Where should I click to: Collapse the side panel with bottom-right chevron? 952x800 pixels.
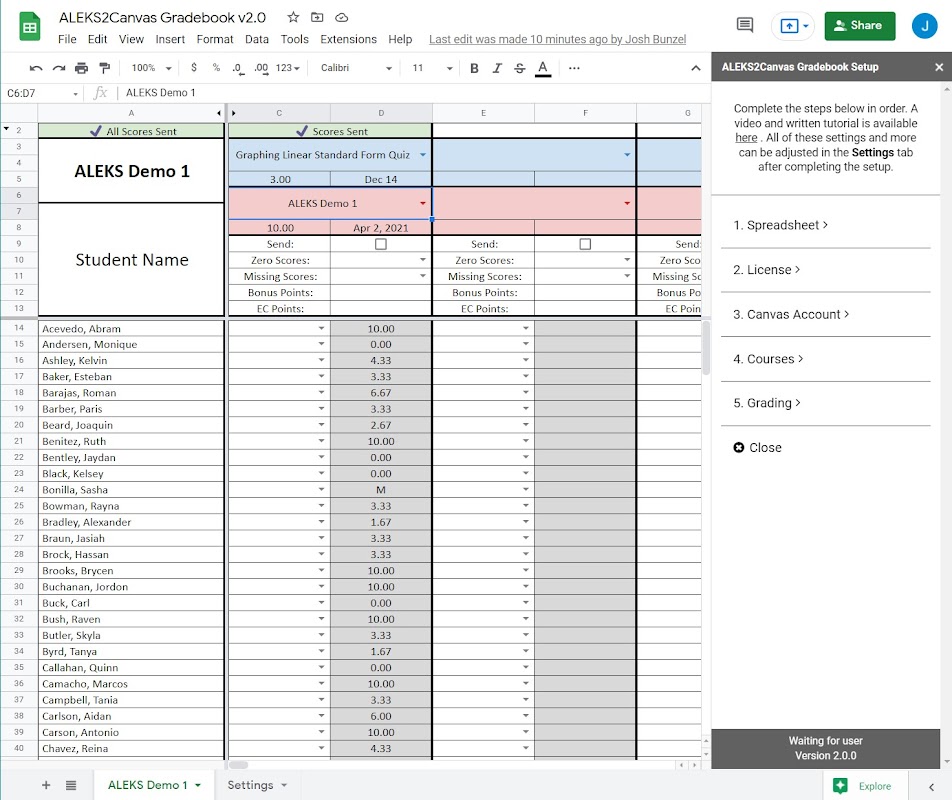pyautogui.click(x=931, y=787)
